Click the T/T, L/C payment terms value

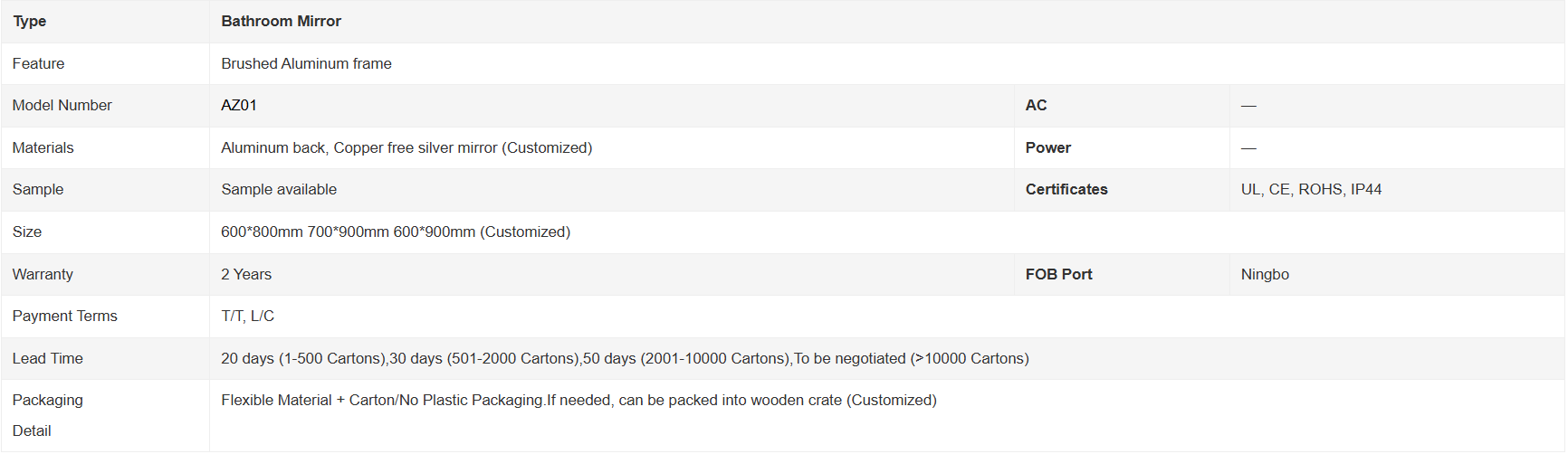247,317
